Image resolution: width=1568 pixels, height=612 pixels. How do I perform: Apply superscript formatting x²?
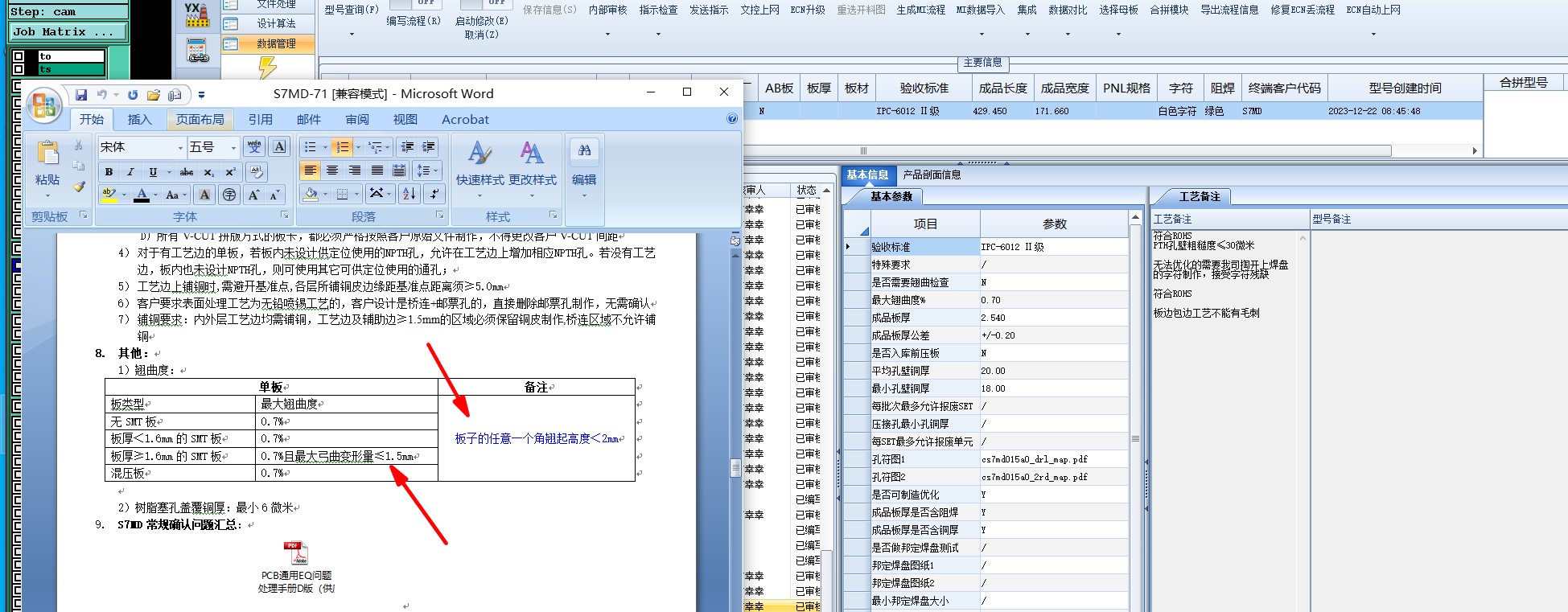(x=230, y=172)
